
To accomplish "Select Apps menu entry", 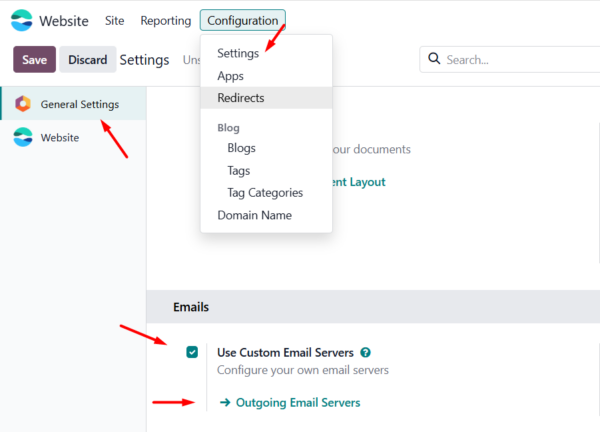I will tap(230, 76).
